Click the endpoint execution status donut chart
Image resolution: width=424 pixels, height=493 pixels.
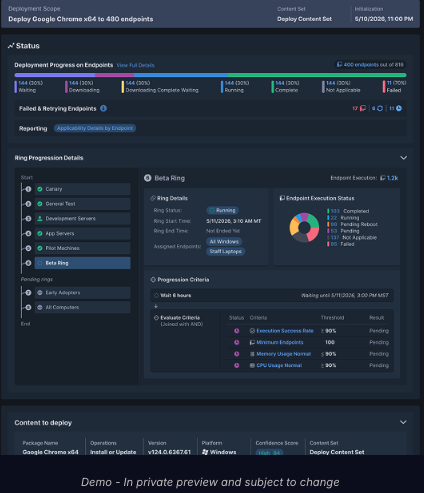point(304,228)
